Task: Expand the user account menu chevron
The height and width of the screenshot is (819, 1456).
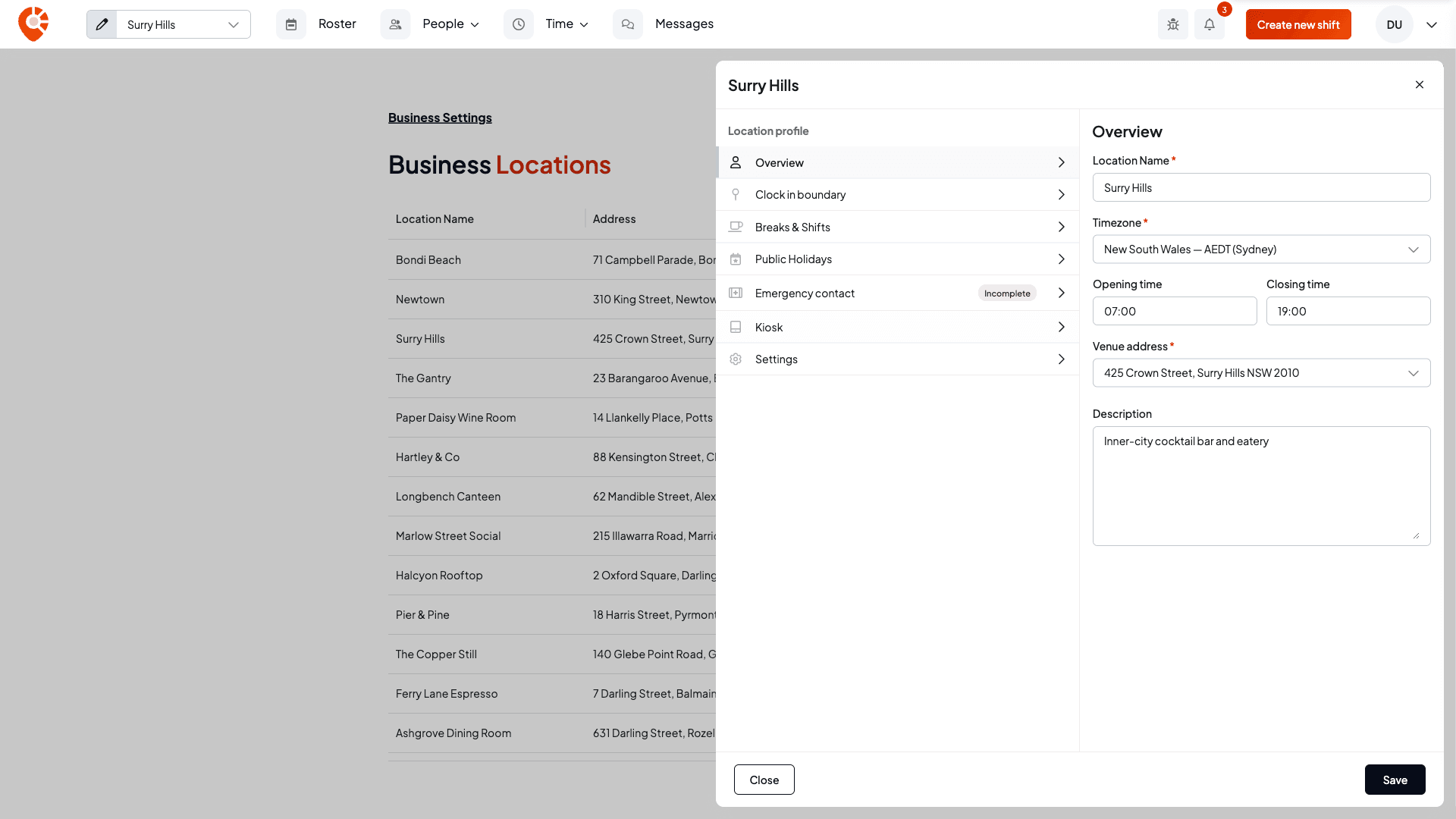Action: [x=1432, y=24]
